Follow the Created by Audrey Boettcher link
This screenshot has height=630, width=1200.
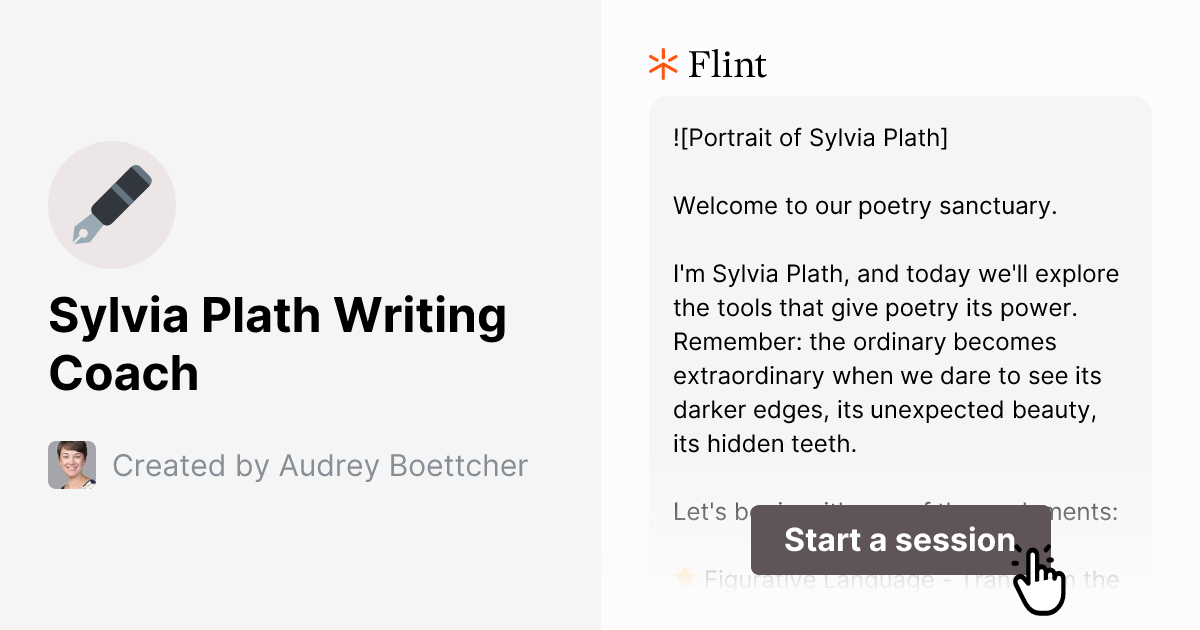320,465
